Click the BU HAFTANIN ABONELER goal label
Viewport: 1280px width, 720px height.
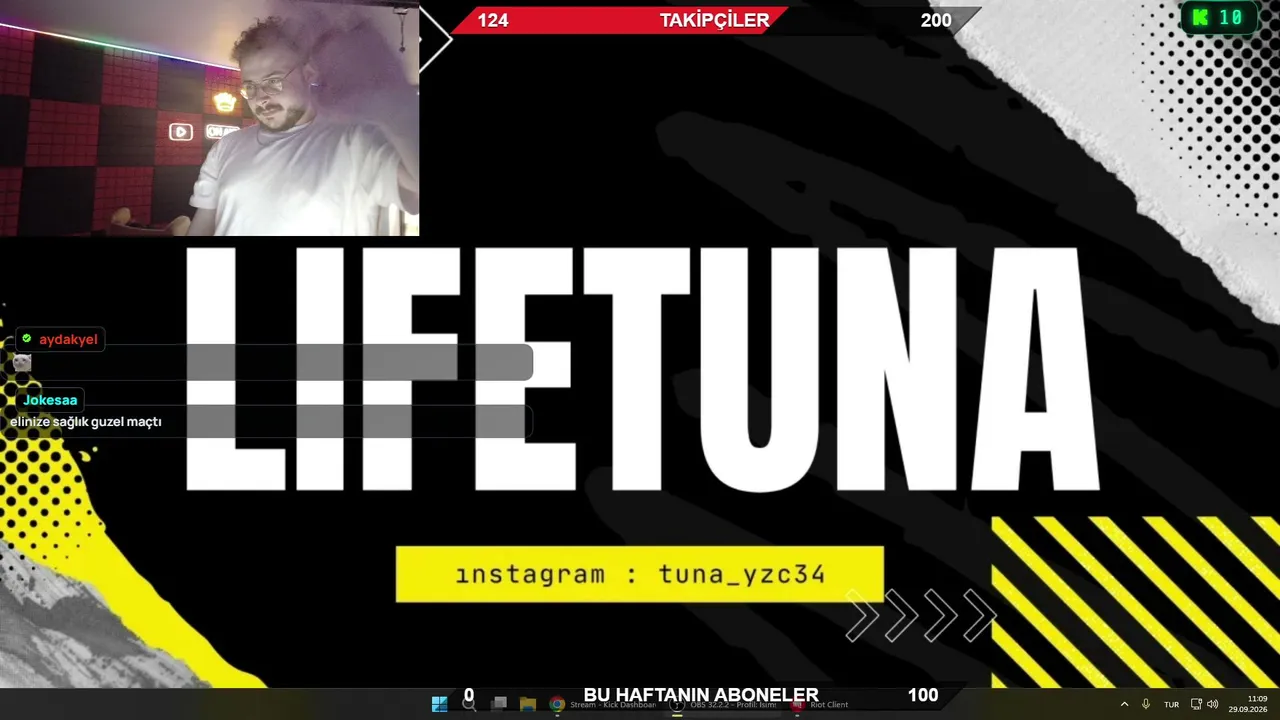point(701,695)
